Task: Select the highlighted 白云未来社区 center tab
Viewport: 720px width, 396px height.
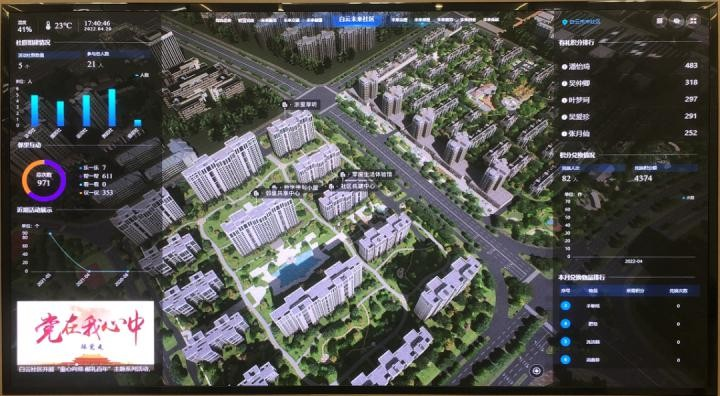Action: pyautogui.click(x=356, y=19)
